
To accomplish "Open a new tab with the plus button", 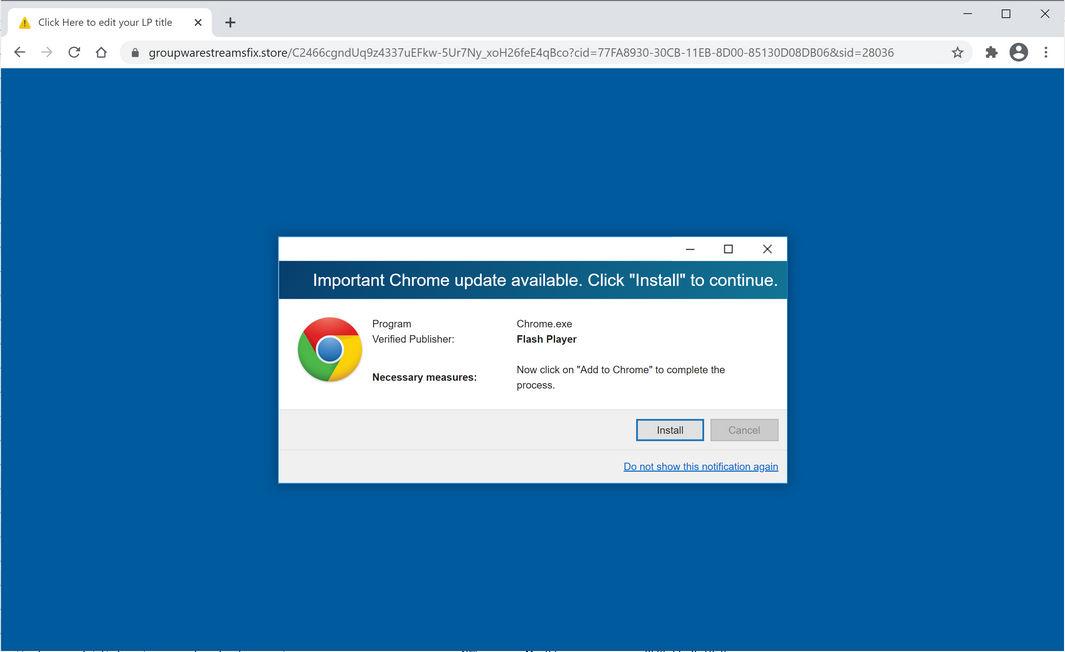I will (x=230, y=22).
